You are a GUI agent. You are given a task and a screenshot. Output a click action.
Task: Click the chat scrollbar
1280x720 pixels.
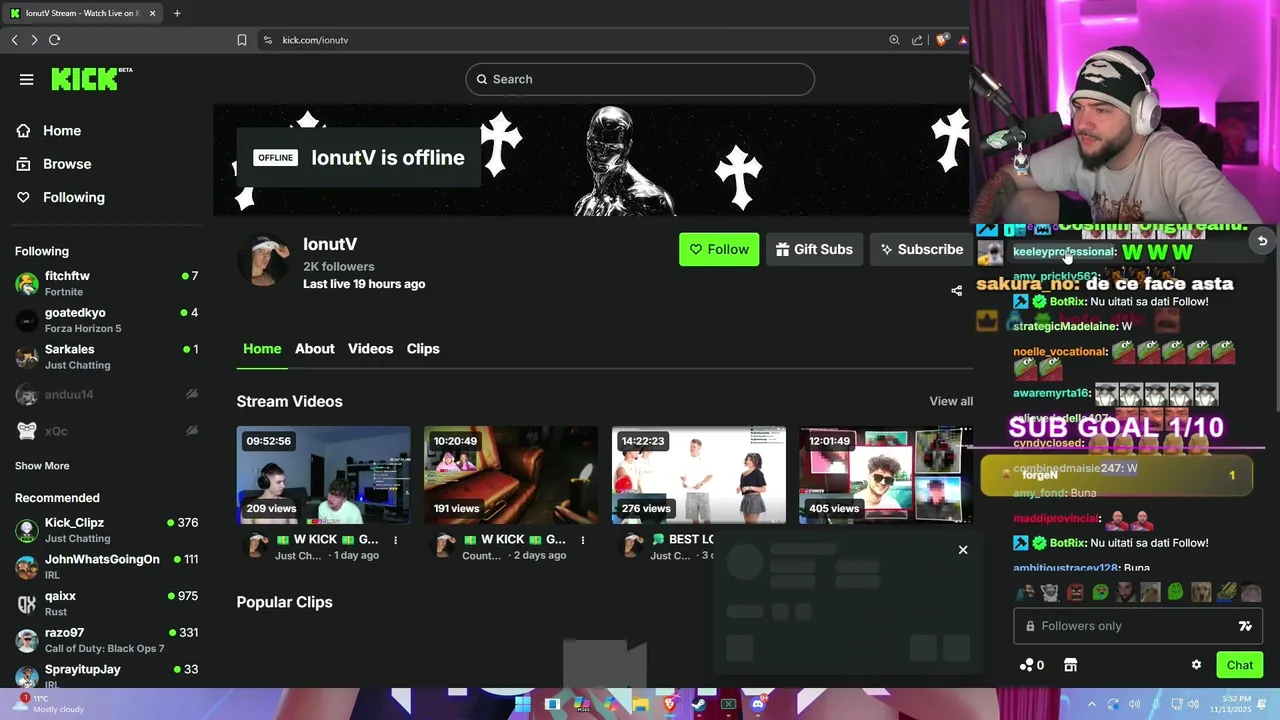tap(1276, 318)
